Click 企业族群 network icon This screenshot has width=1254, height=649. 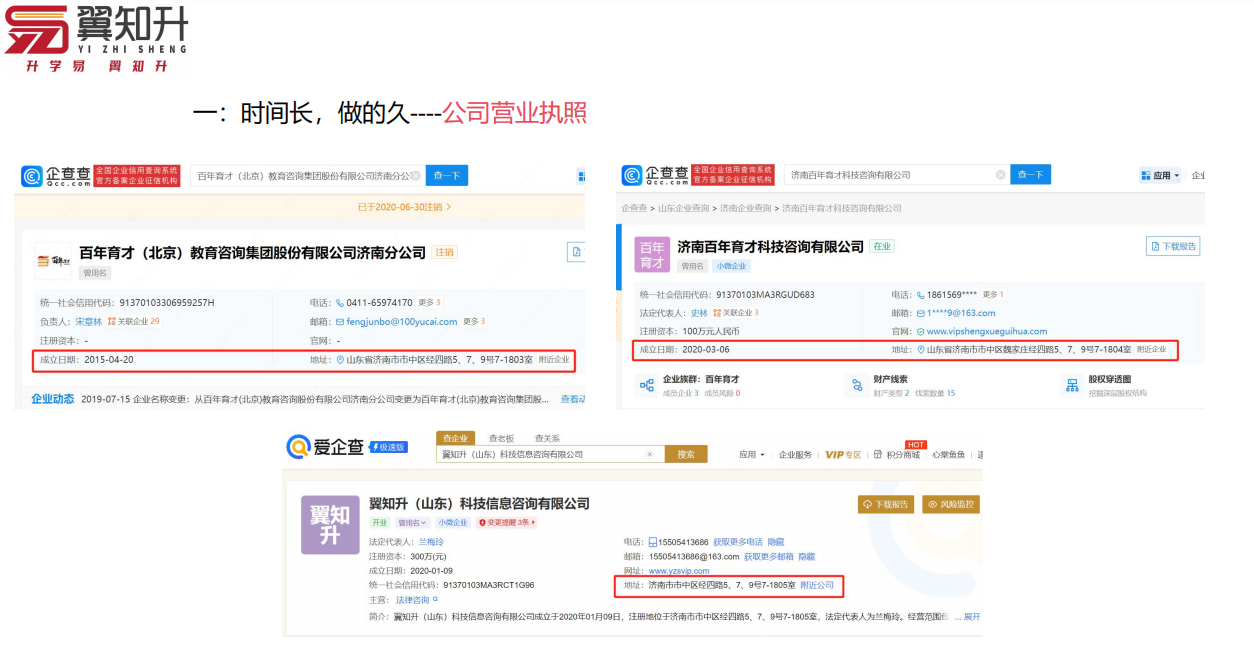tap(645, 385)
